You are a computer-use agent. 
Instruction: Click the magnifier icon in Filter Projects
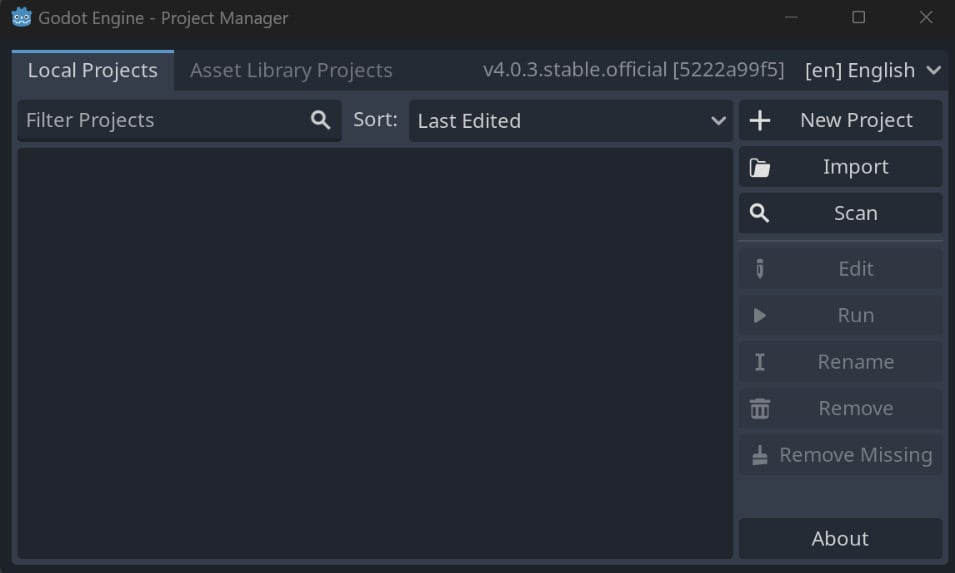click(x=320, y=120)
